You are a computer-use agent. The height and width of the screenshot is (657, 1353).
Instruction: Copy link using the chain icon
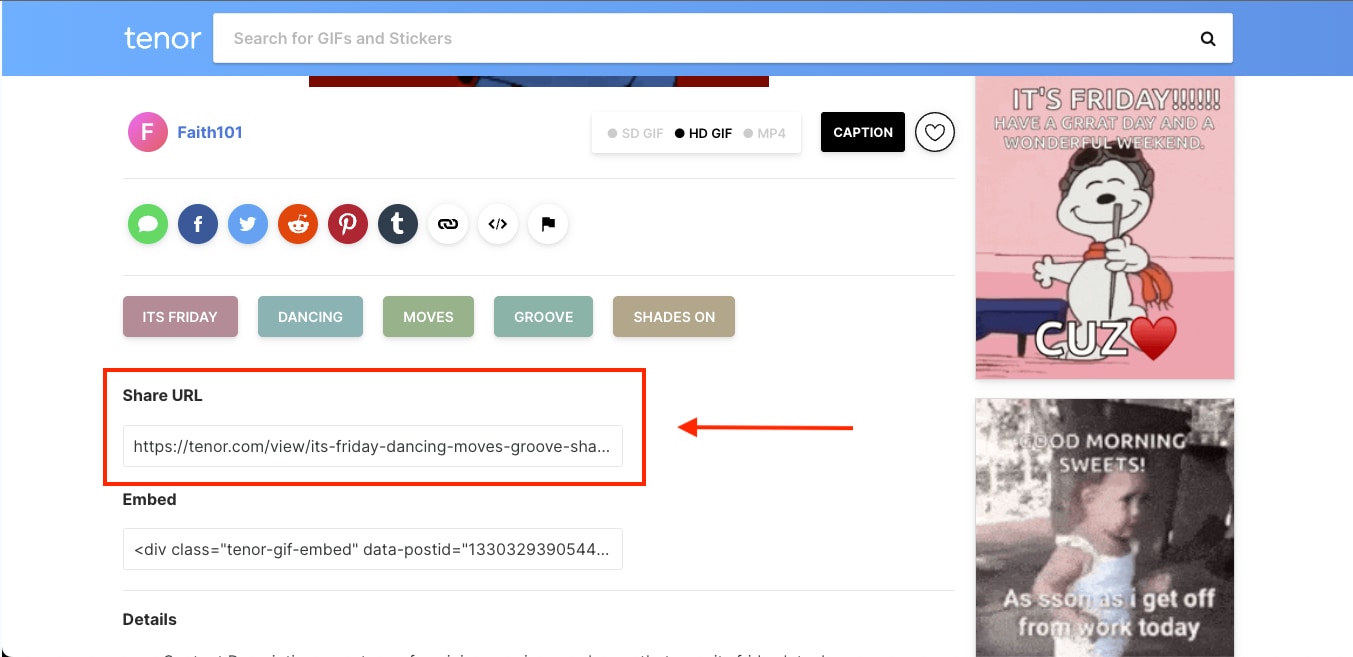click(448, 225)
